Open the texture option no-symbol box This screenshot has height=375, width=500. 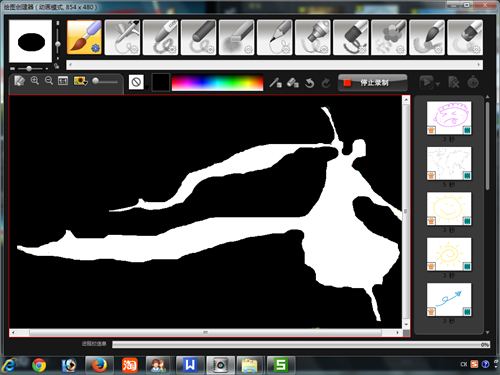click(x=136, y=82)
